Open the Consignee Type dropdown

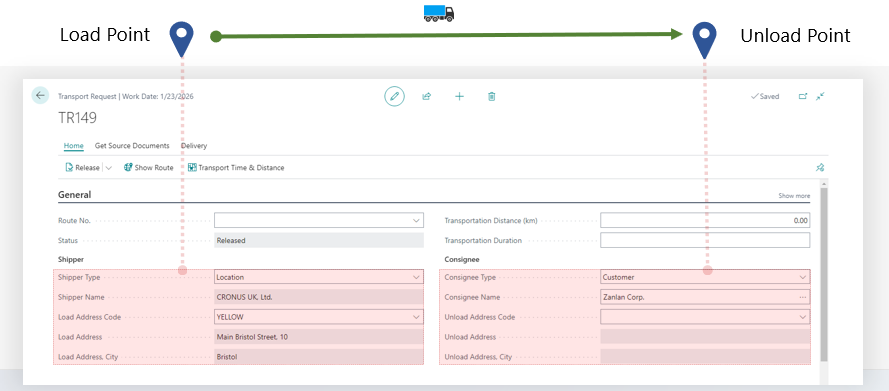point(803,277)
